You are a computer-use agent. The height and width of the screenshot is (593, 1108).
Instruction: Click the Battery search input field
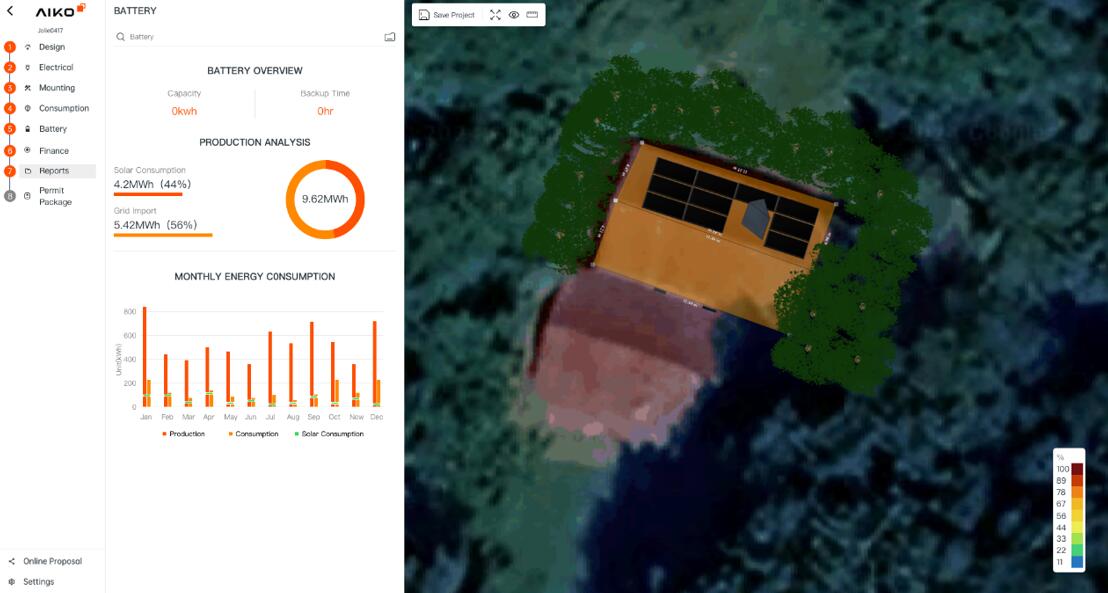pos(250,37)
